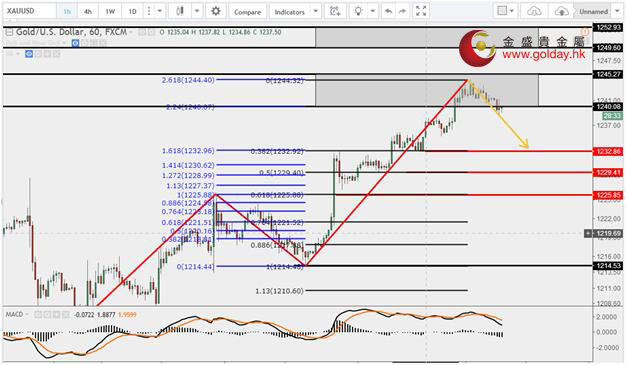This screenshot has width=627, height=365.
Task: Toggle fullscreen chart mode
Action: (421, 11)
